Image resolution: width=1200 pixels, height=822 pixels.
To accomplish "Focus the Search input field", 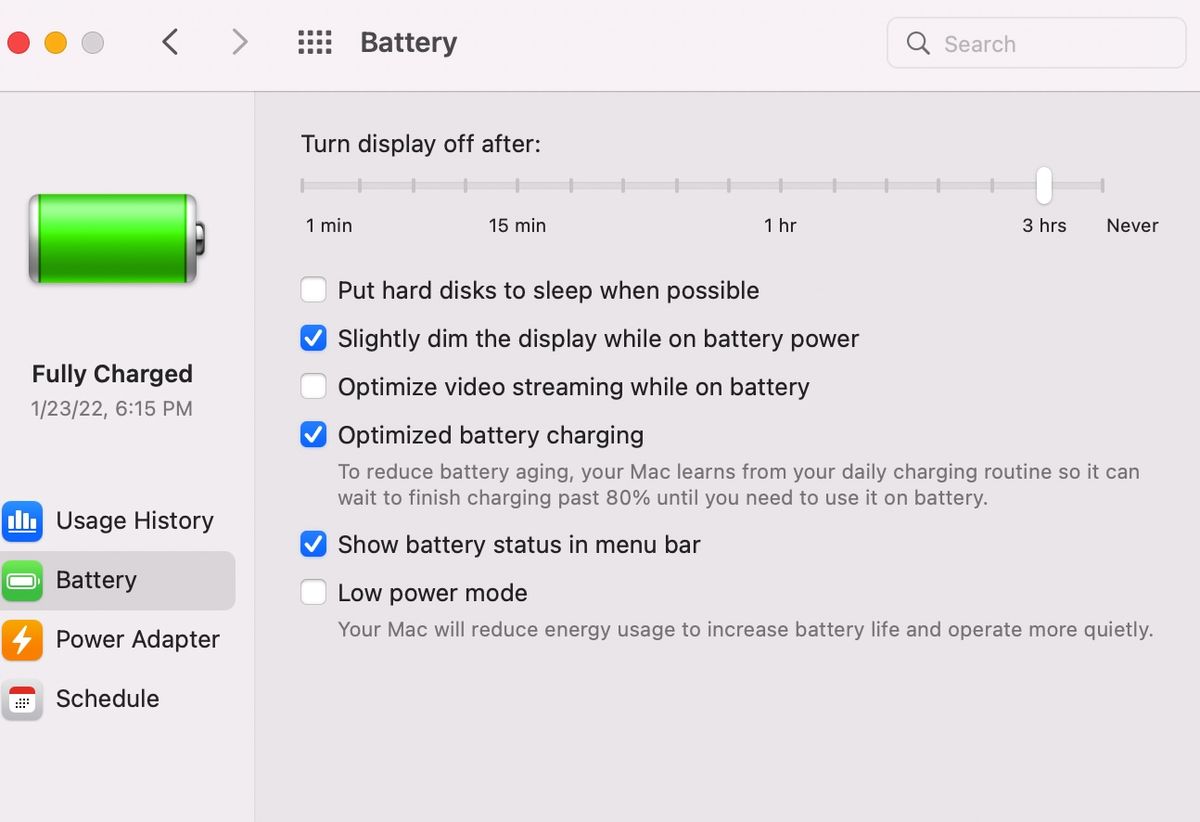I will [1036, 43].
